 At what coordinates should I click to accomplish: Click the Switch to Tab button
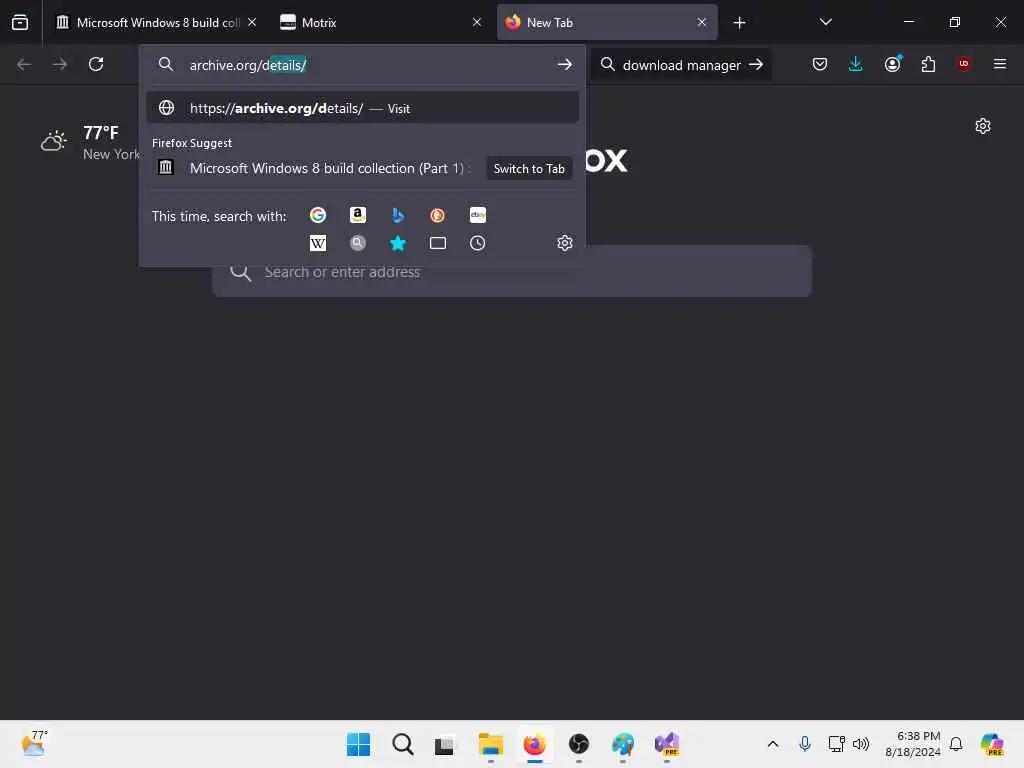pyautogui.click(x=529, y=168)
